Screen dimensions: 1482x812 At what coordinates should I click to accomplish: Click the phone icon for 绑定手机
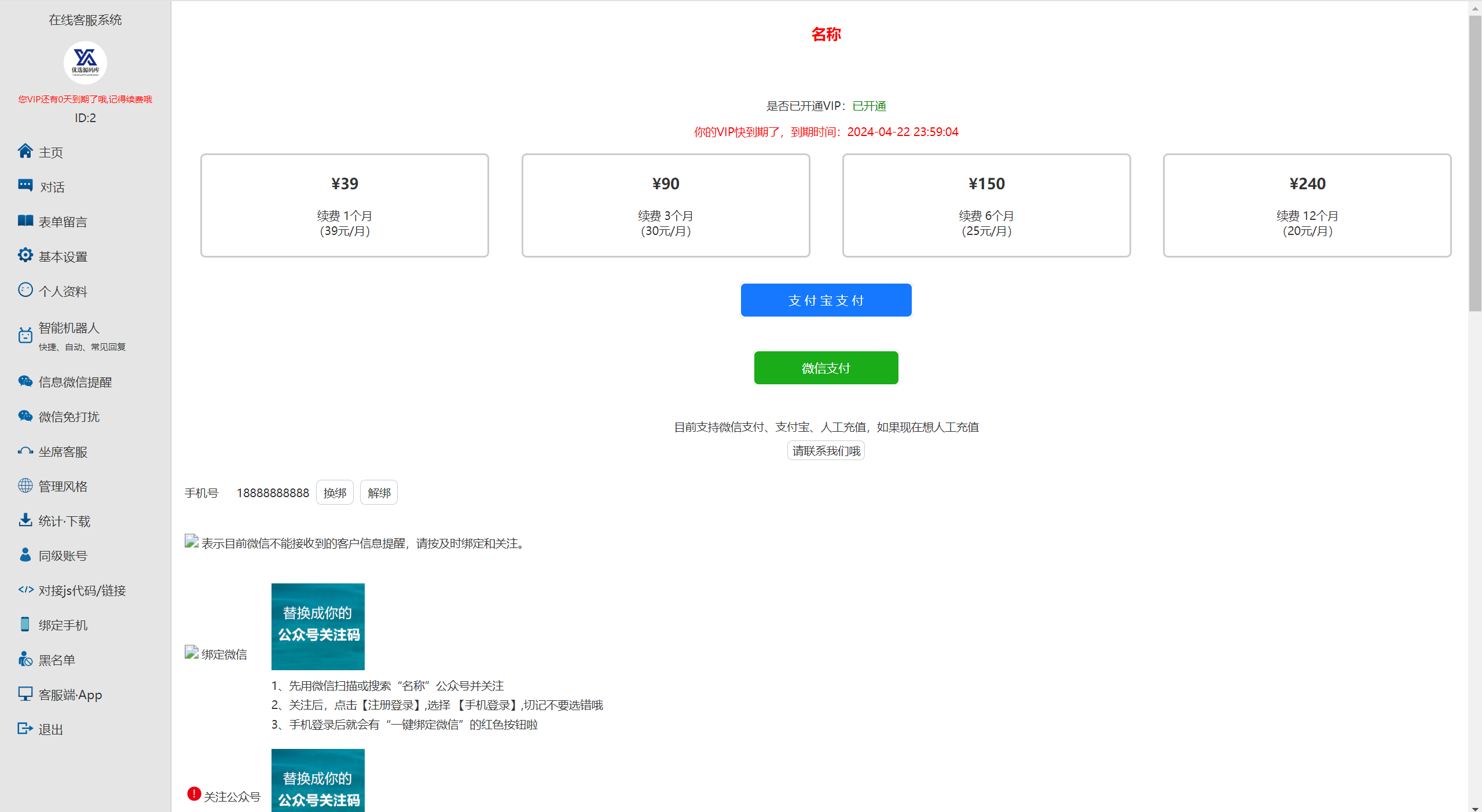coord(25,624)
